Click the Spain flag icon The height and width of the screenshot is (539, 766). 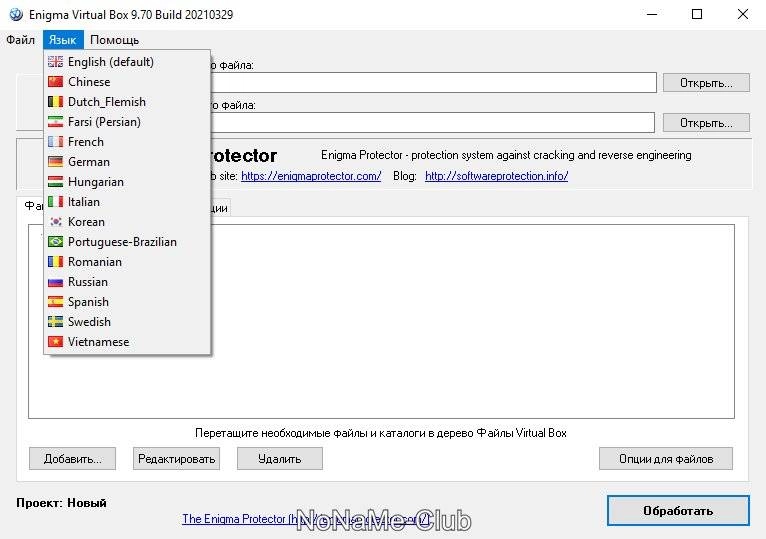point(55,302)
